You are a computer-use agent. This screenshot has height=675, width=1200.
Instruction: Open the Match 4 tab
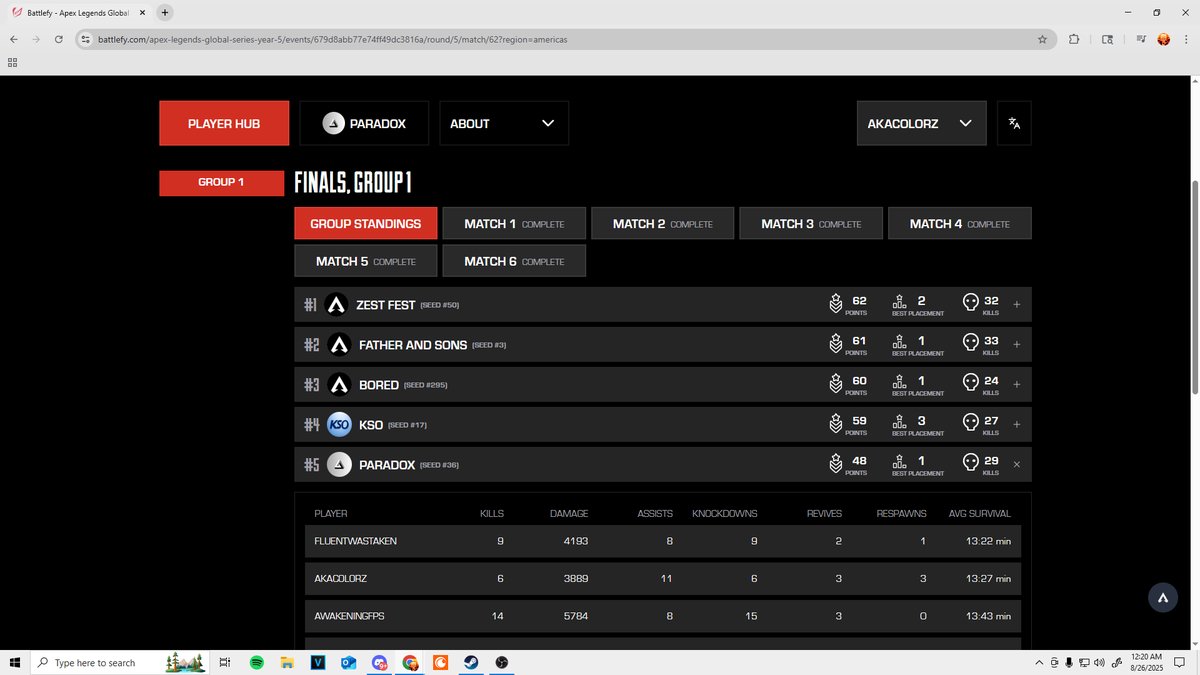point(960,224)
